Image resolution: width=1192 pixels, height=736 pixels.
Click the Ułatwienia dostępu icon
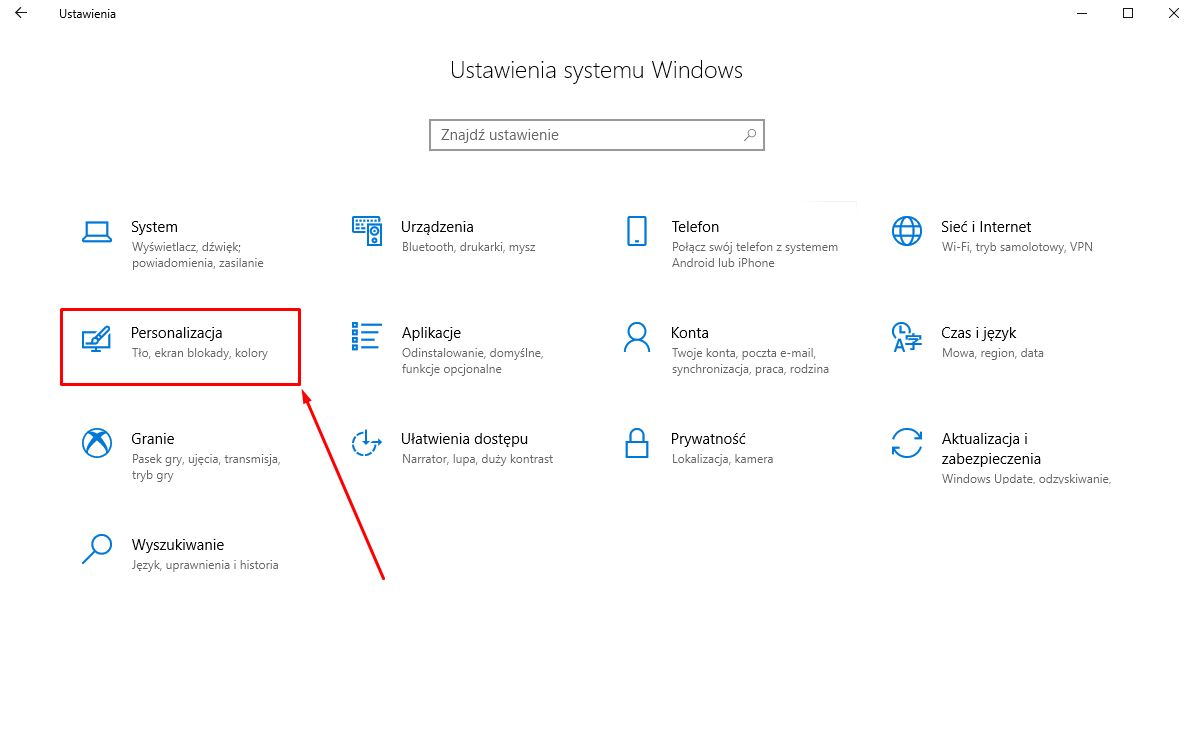(x=366, y=443)
